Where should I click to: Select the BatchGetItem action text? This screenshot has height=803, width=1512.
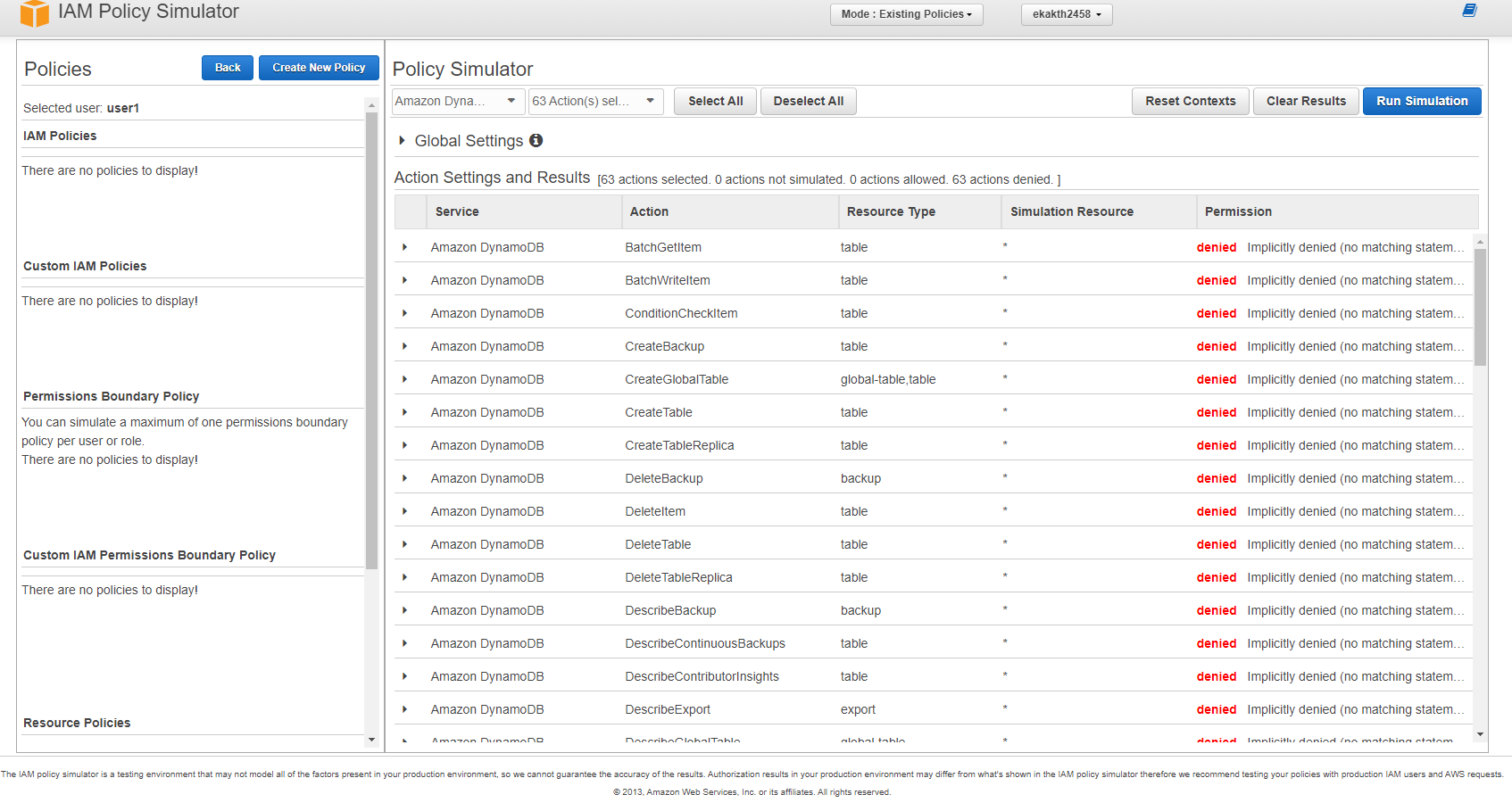(x=663, y=247)
